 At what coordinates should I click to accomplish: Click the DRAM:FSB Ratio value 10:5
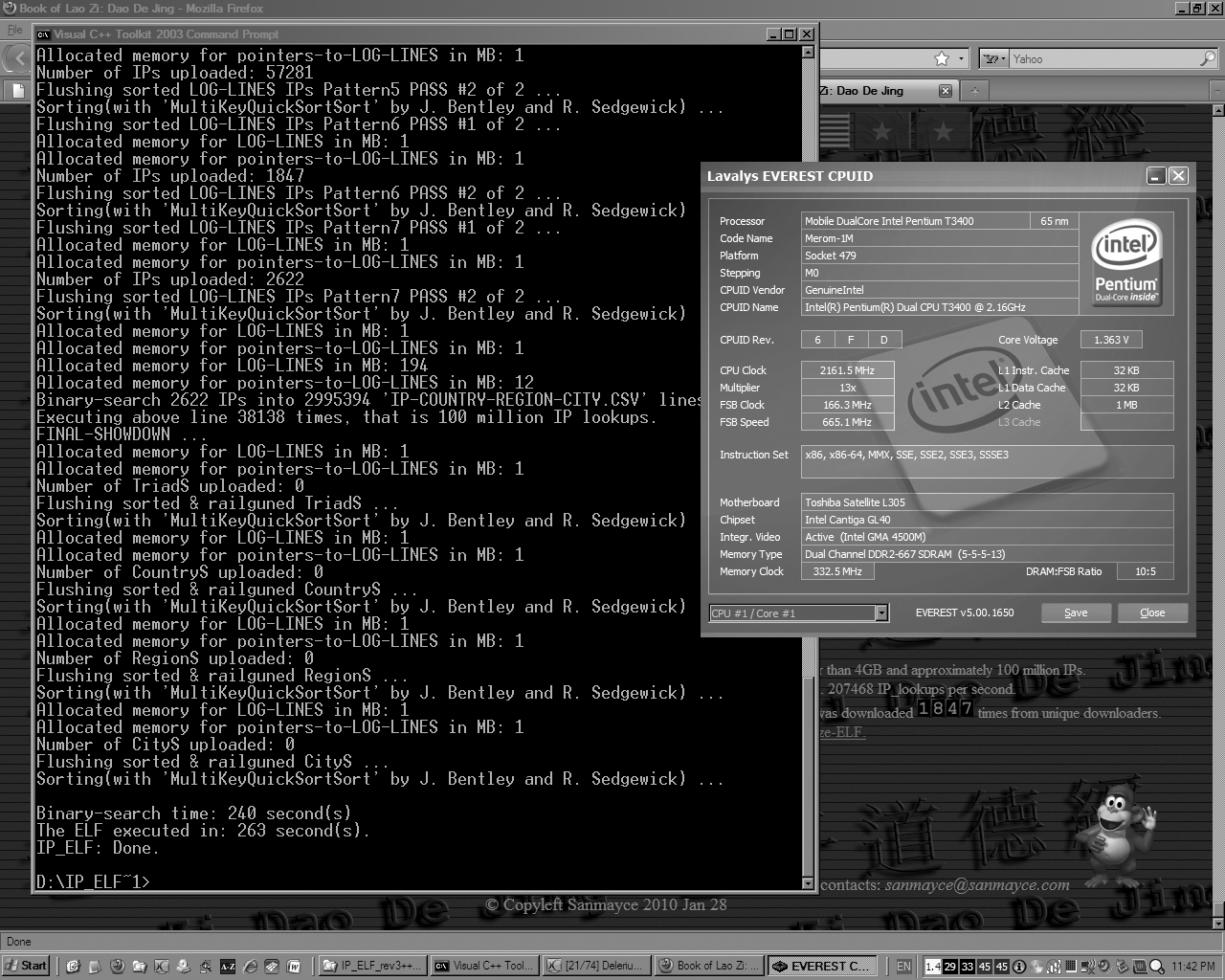1146,571
